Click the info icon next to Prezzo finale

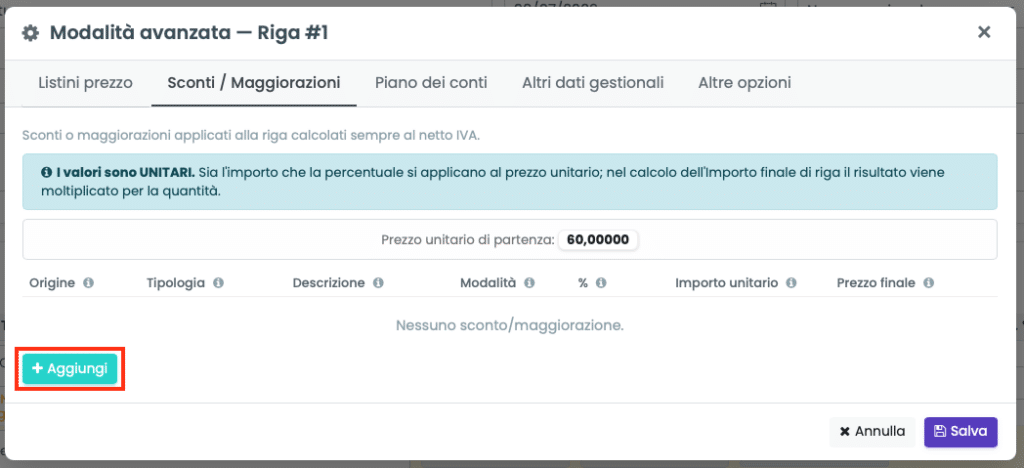pos(928,283)
